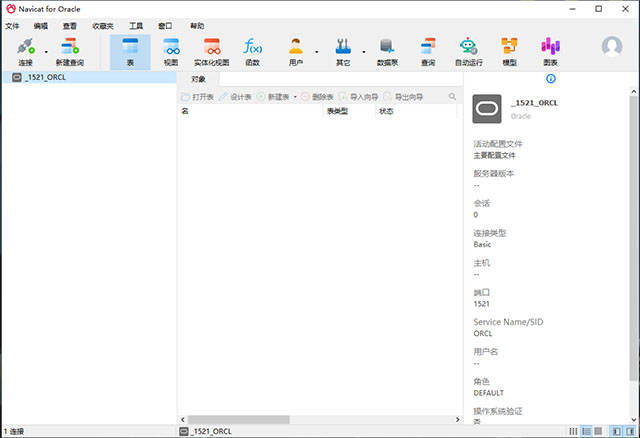Switch to detail grid view
640x438 pixels.
click(598, 431)
